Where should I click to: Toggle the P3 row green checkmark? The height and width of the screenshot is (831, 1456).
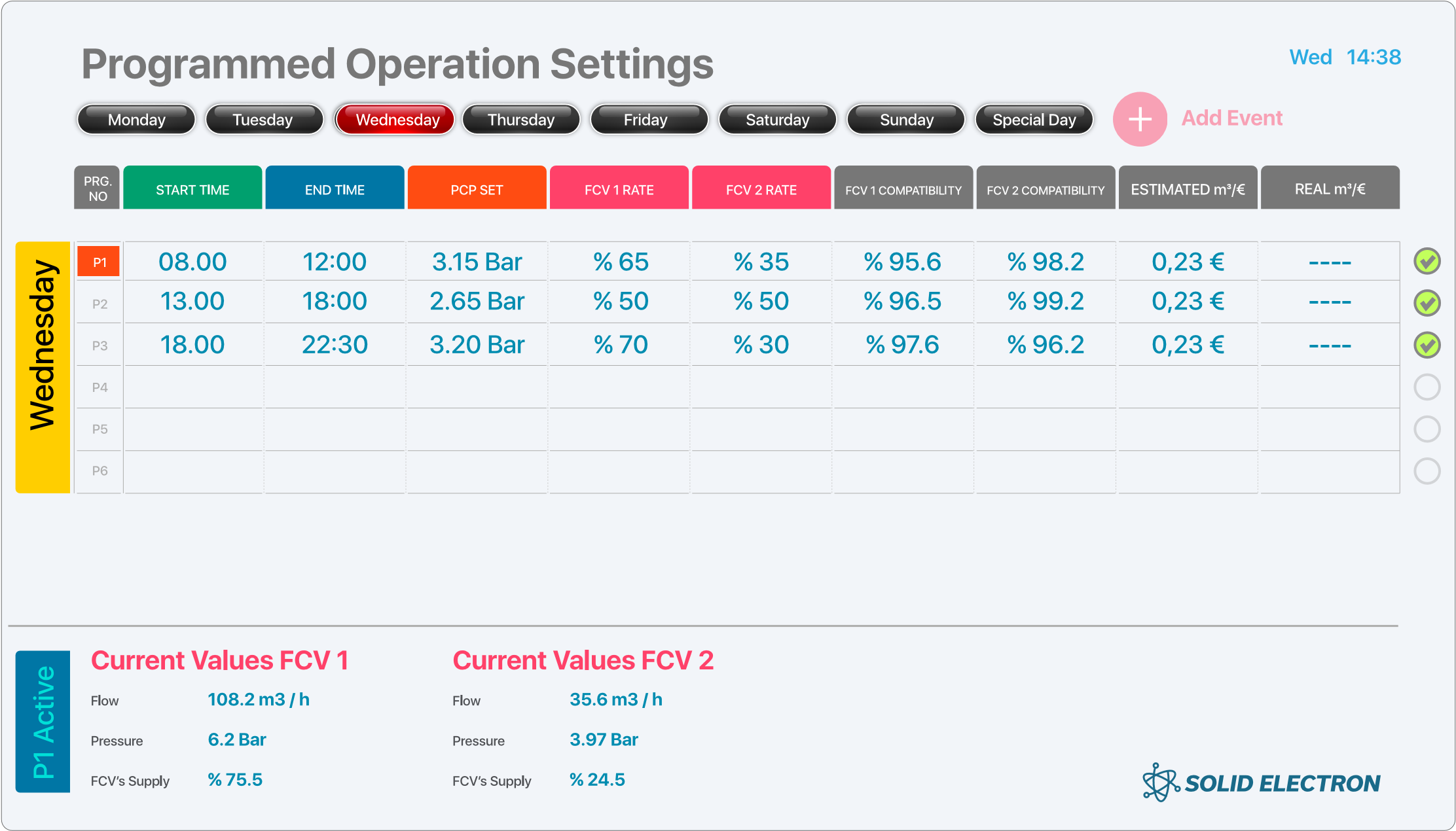[1427, 345]
